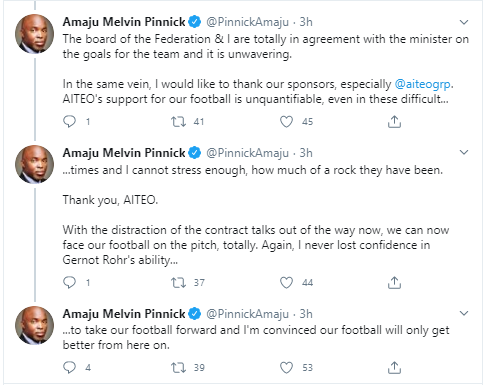The image size is (483, 385).
Task: Open @PinnickAmaju handle in the first tweet
Action: (247, 22)
